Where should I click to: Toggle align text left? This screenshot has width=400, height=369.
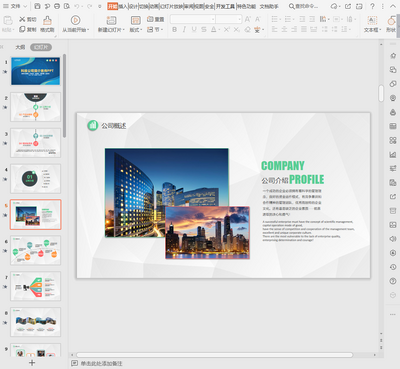275,30
